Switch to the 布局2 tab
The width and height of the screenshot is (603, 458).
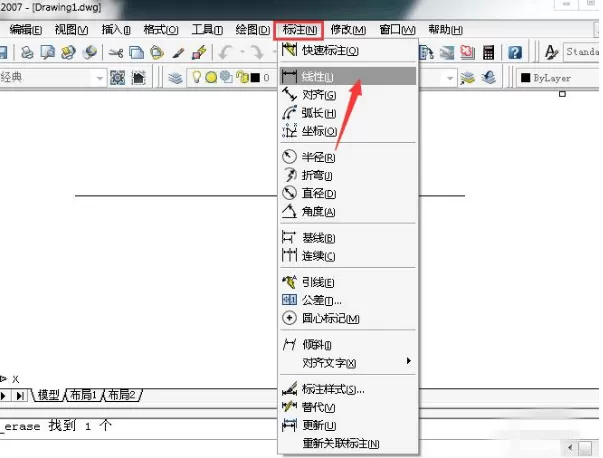[x=122, y=395]
